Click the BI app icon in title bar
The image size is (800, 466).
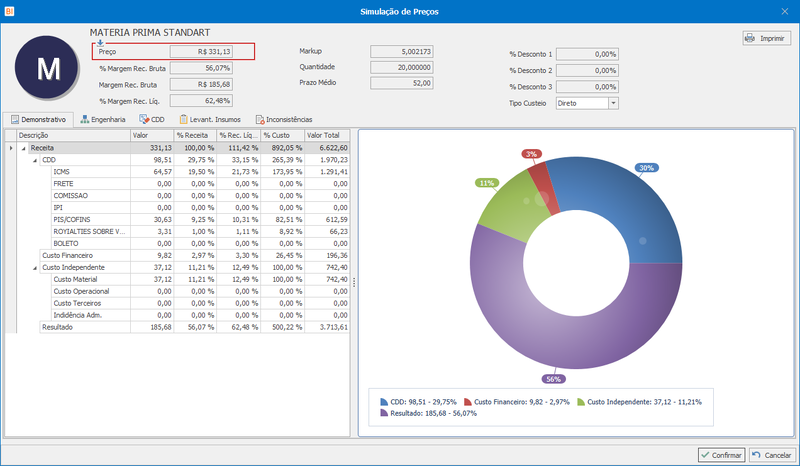pyautogui.click(x=9, y=11)
